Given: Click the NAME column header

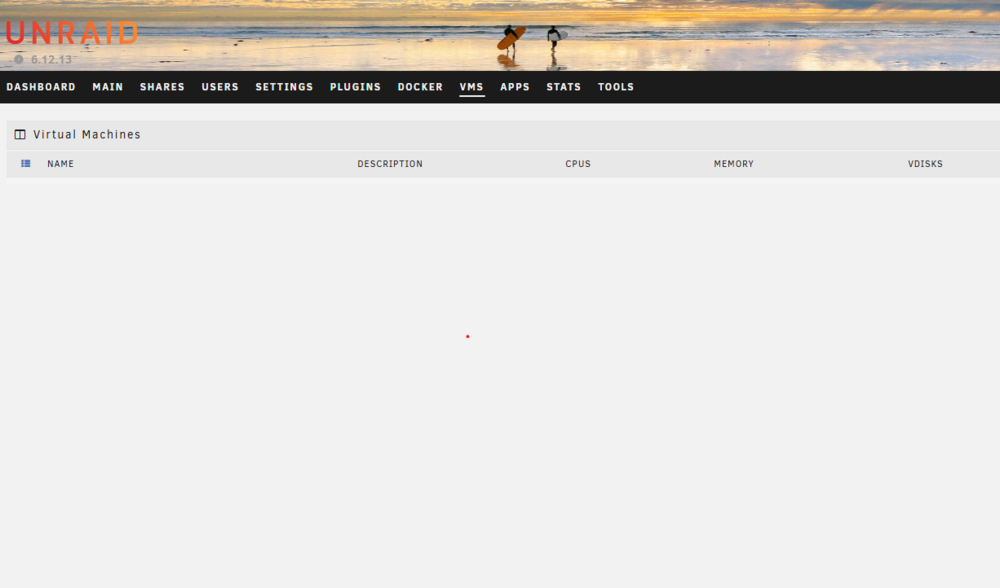Looking at the screenshot, I should tap(61, 164).
